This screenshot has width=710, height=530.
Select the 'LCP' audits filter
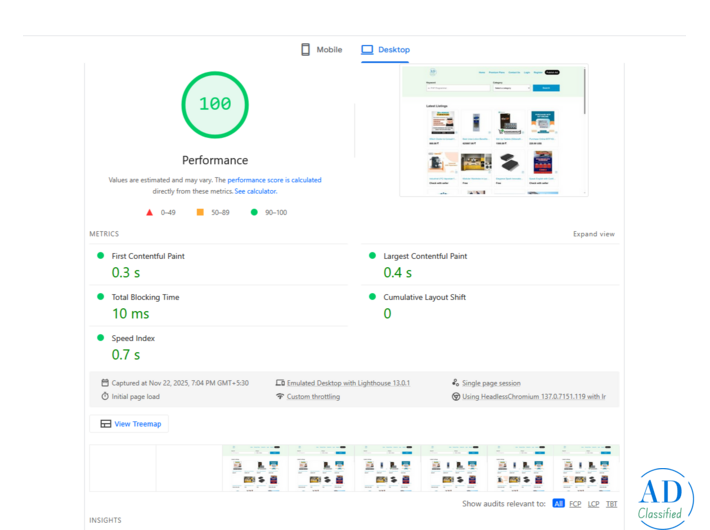click(x=593, y=504)
